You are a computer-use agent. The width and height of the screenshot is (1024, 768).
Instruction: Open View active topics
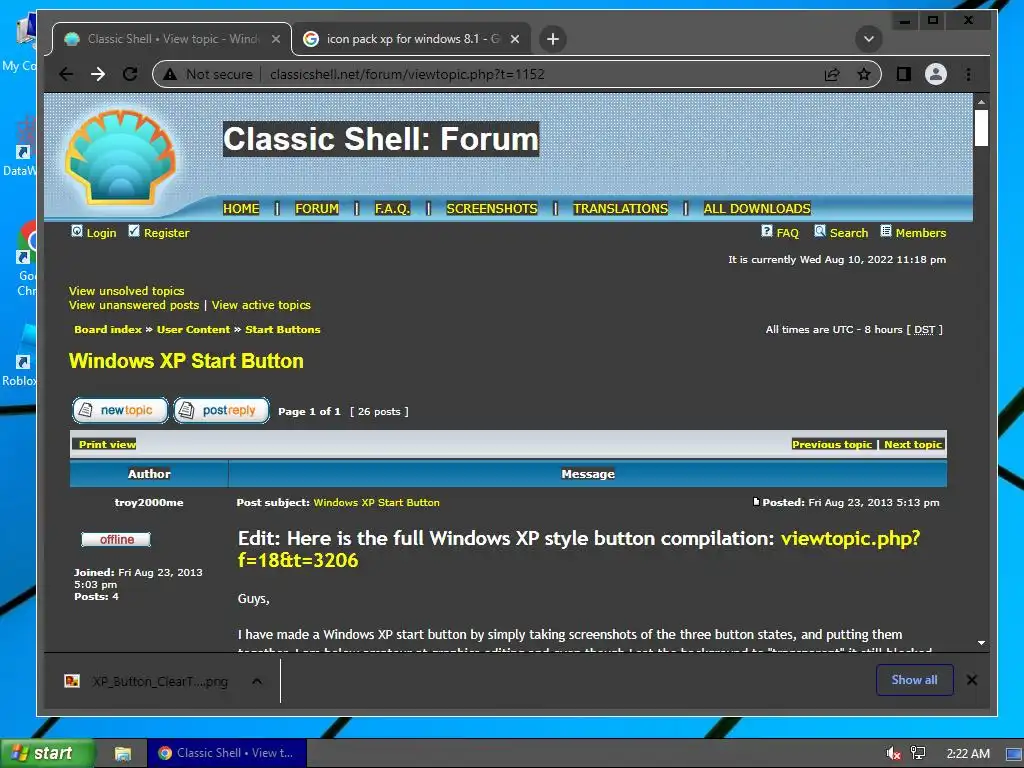261,305
